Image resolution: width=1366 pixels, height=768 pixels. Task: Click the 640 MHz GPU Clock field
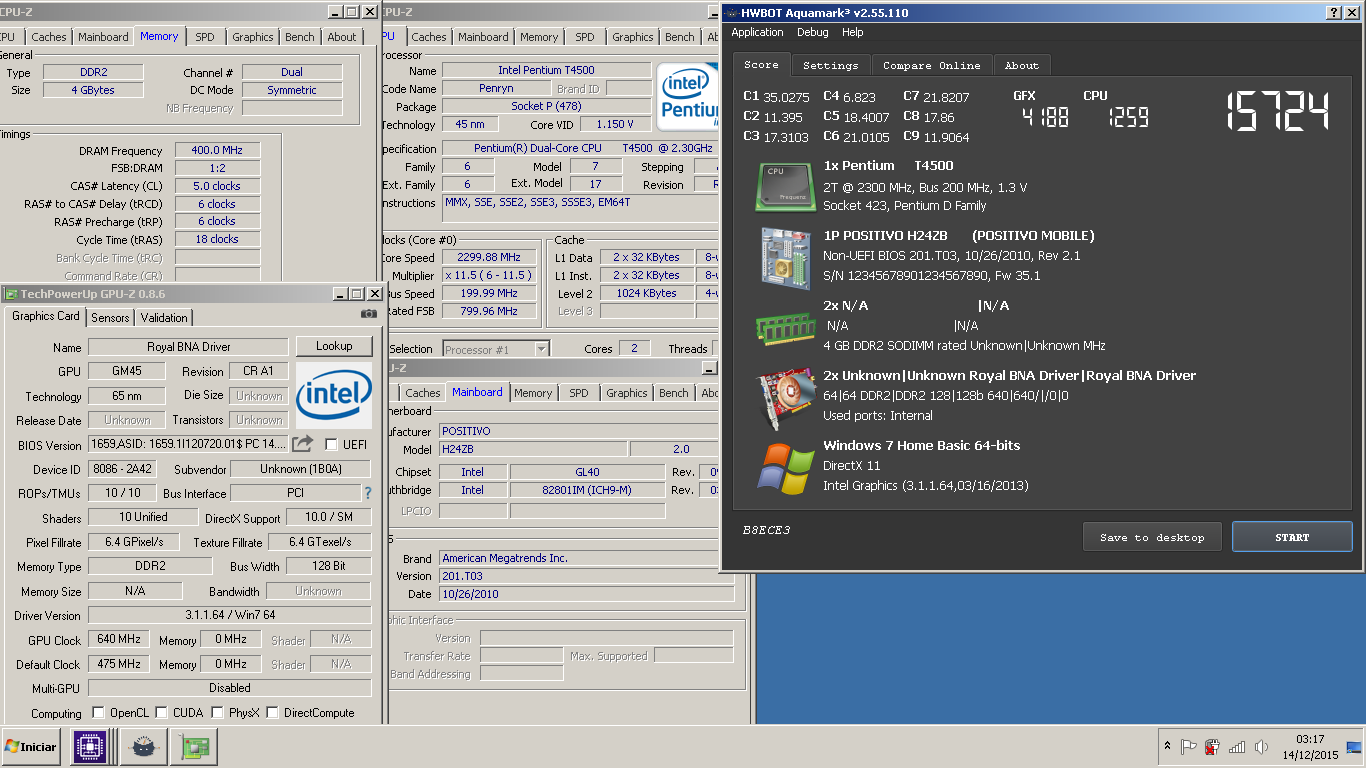pos(119,639)
